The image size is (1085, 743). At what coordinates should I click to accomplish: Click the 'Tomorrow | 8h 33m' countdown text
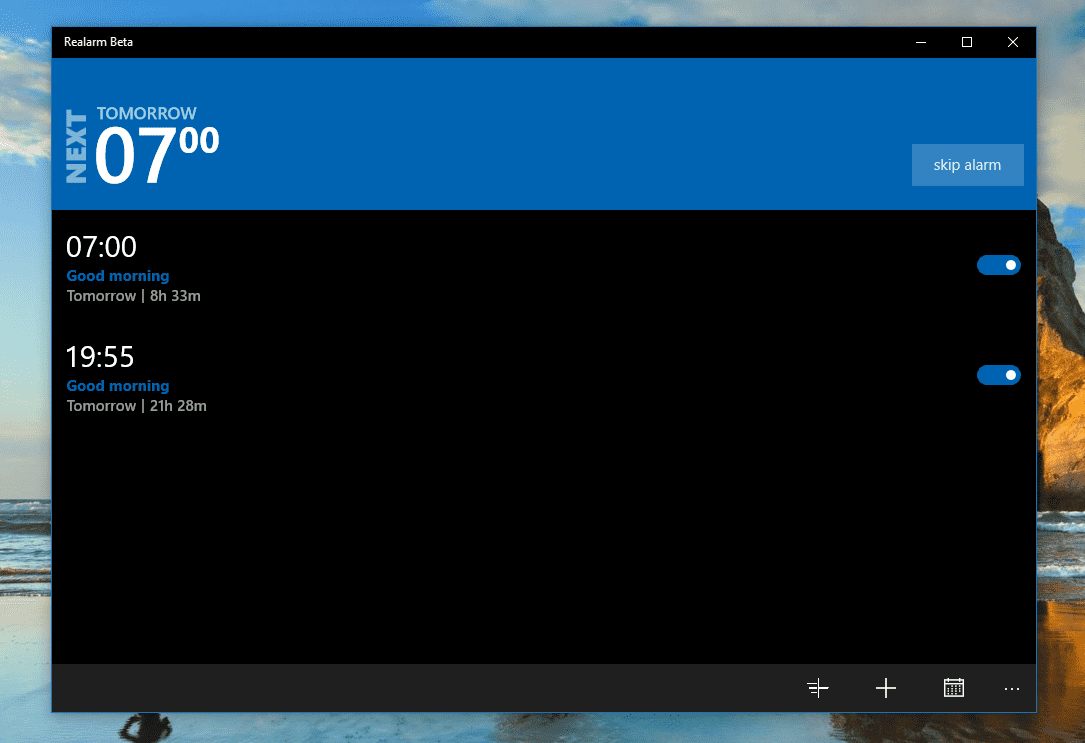coord(134,296)
